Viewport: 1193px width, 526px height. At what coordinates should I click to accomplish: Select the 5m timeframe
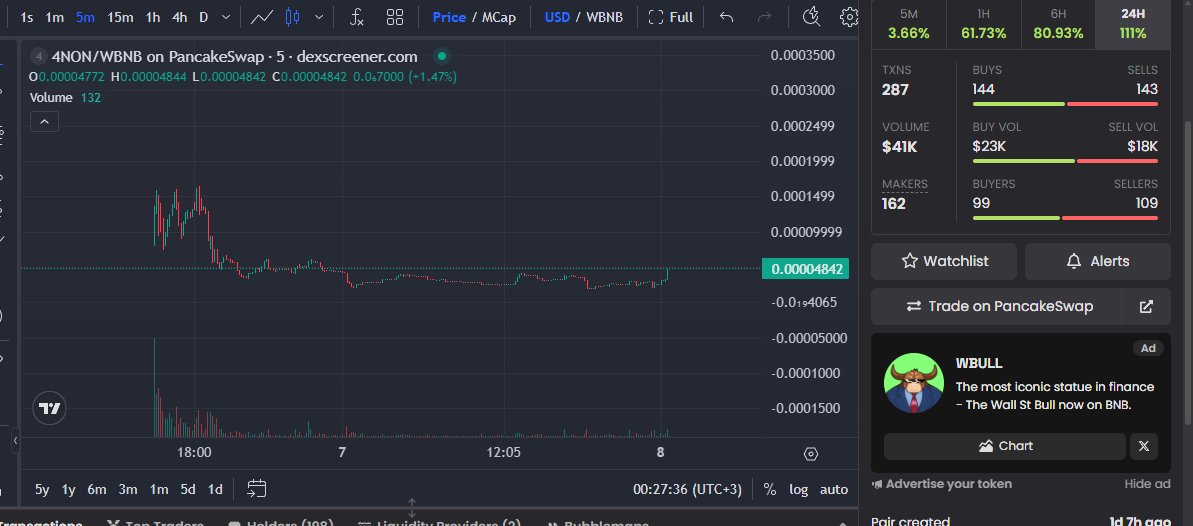85,17
